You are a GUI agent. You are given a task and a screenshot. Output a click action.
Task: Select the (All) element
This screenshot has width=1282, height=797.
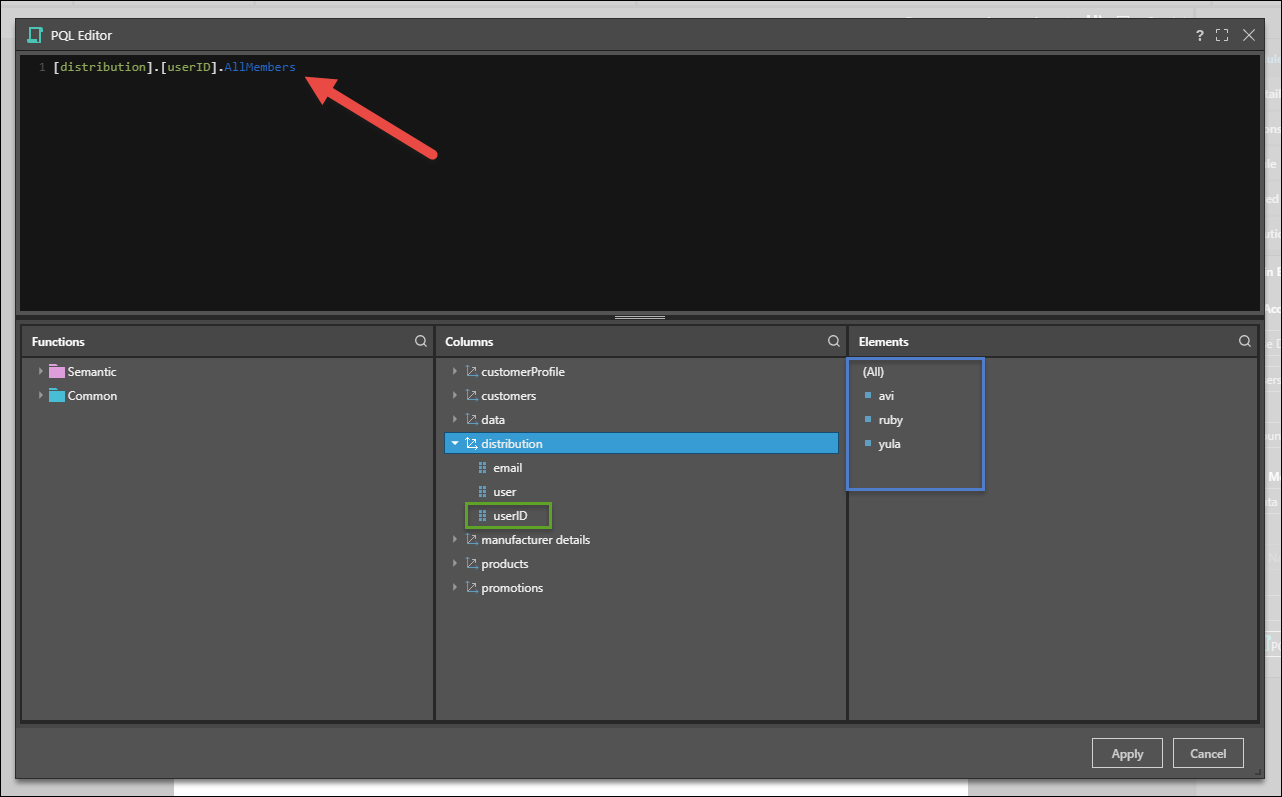click(x=873, y=372)
